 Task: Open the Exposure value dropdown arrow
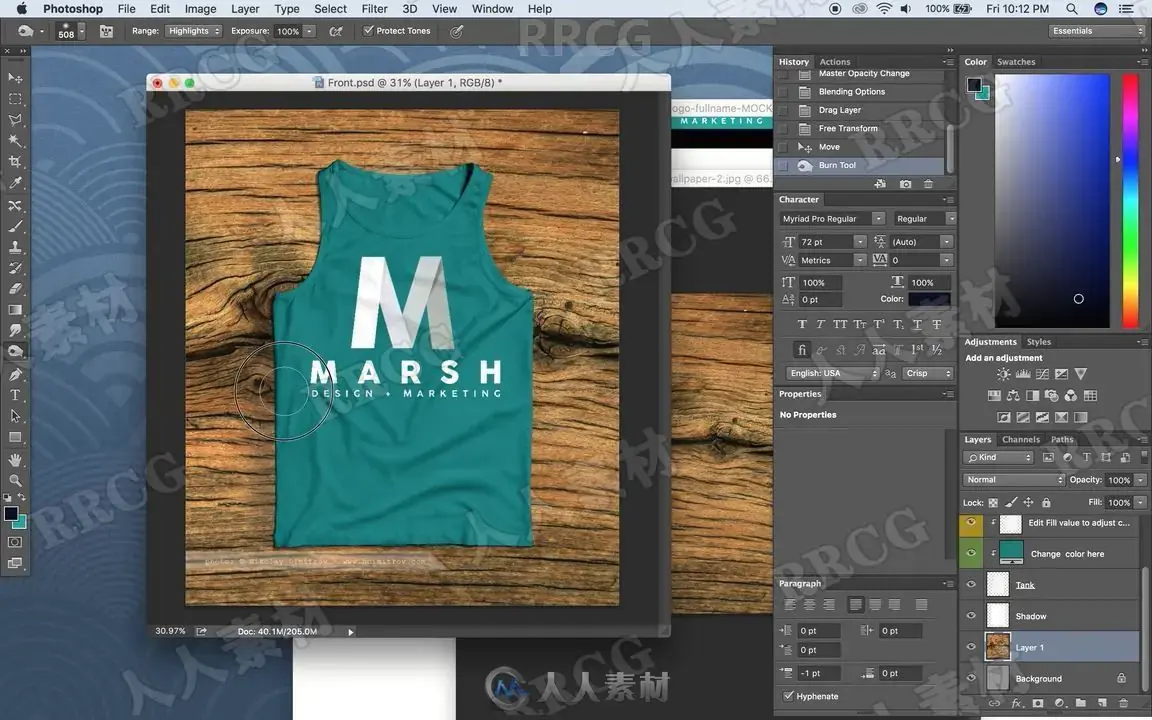pyautogui.click(x=309, y=31)
